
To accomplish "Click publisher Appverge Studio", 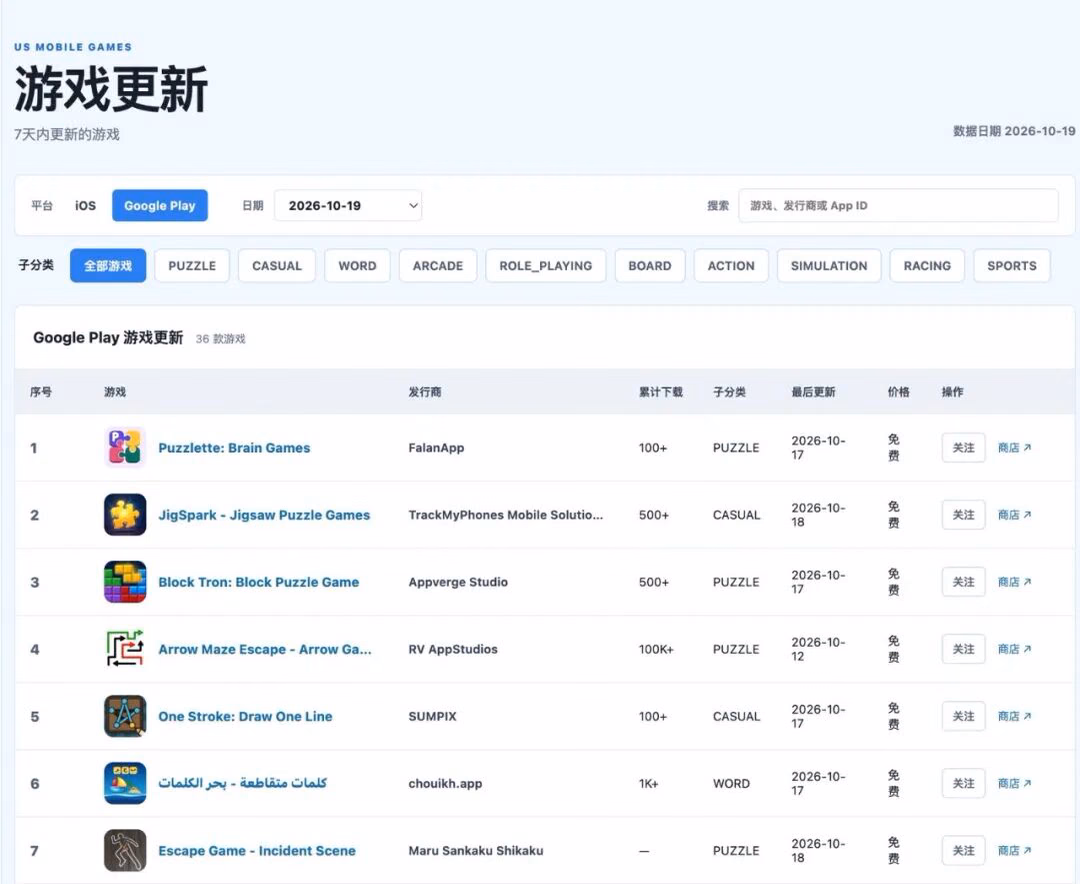I will coord(458,582).
